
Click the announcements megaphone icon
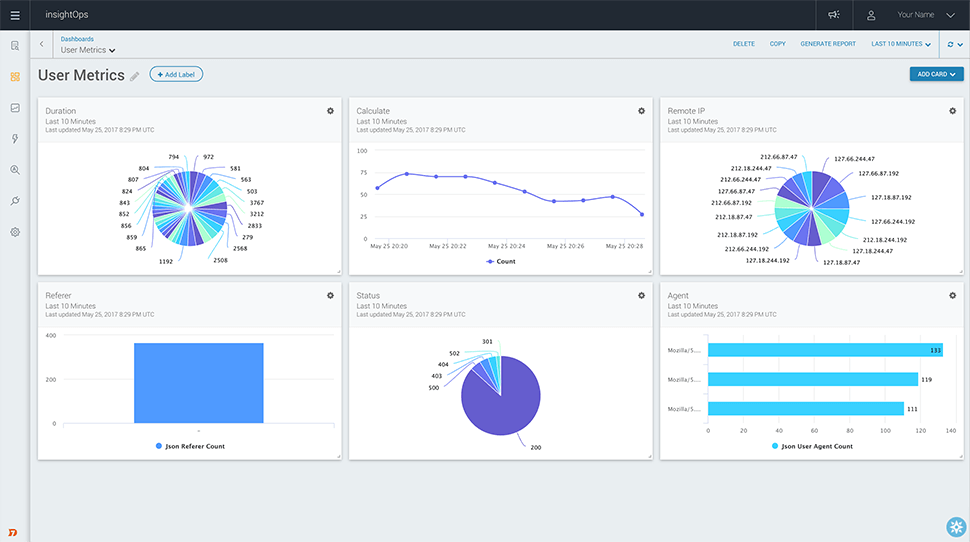[834, 15]
